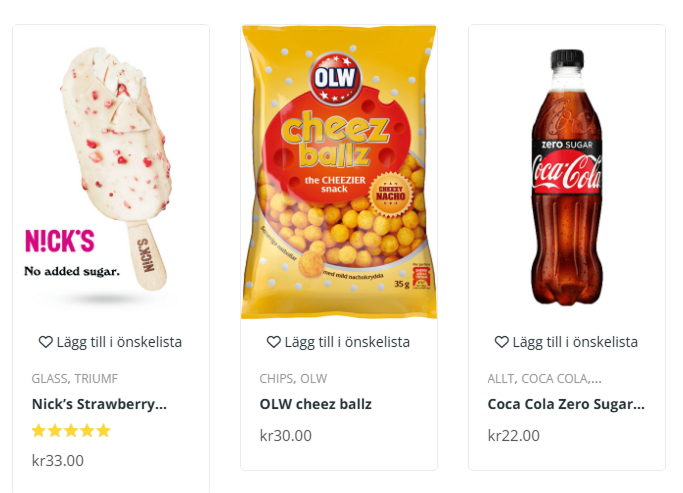This screenshot has height=493, width=683.
Task: Click the five-star rating on Nick's Strawberry
Action: (x=71, y=431)
